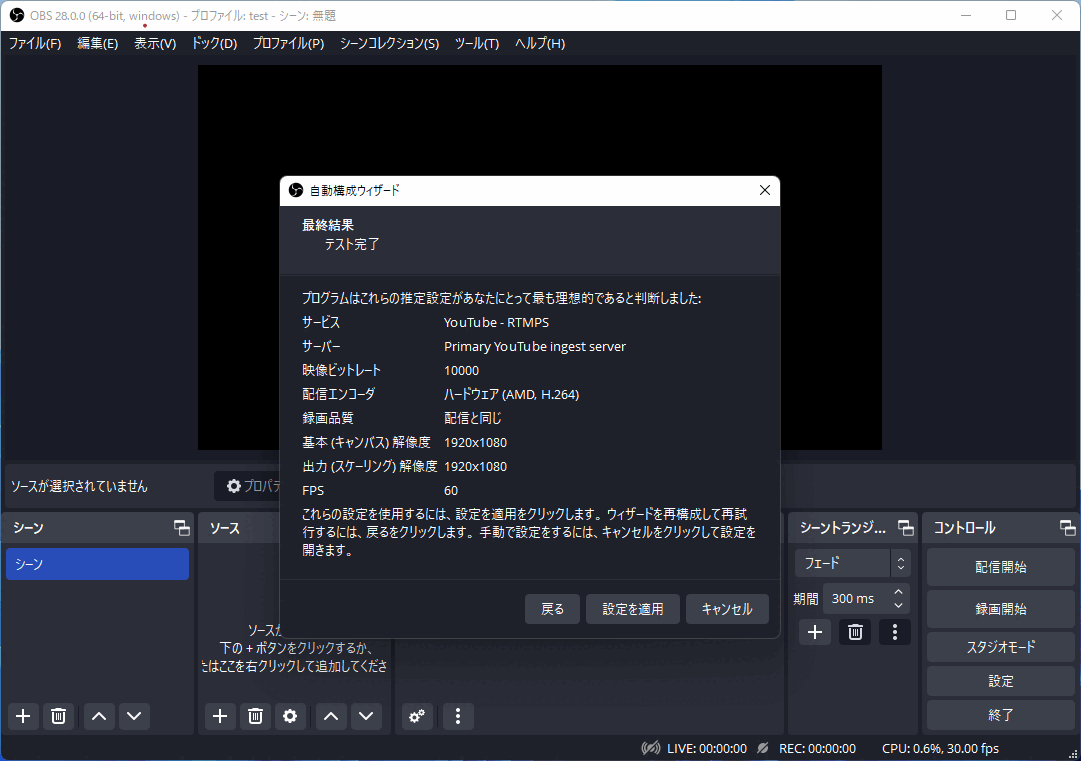Image resolution: width=1081 pixels, height=761 pixels.
Task: Add a new scene with the plus icon
Action: (x=22, y=716)
